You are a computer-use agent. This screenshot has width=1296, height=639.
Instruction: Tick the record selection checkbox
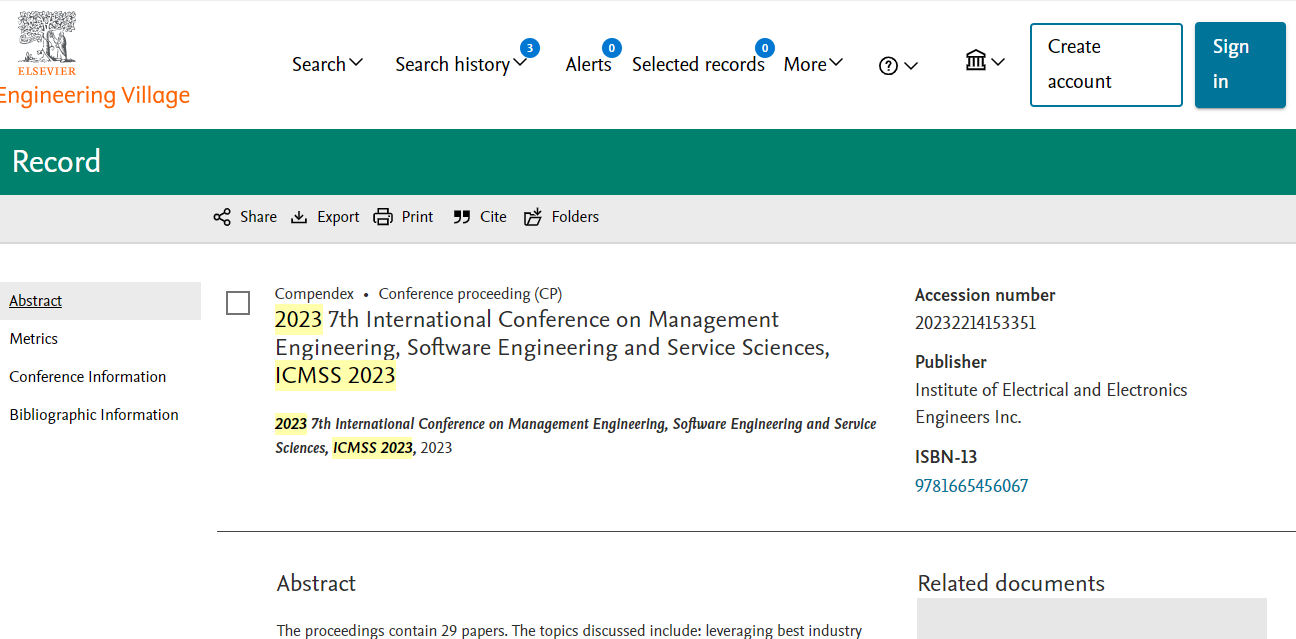click(x=238, y=303)
